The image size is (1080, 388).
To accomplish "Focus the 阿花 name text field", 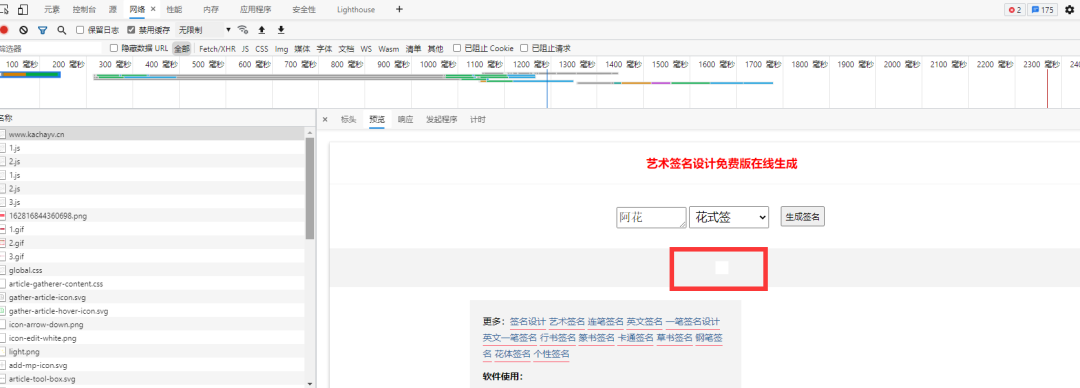I will click(x=652, y=217).
